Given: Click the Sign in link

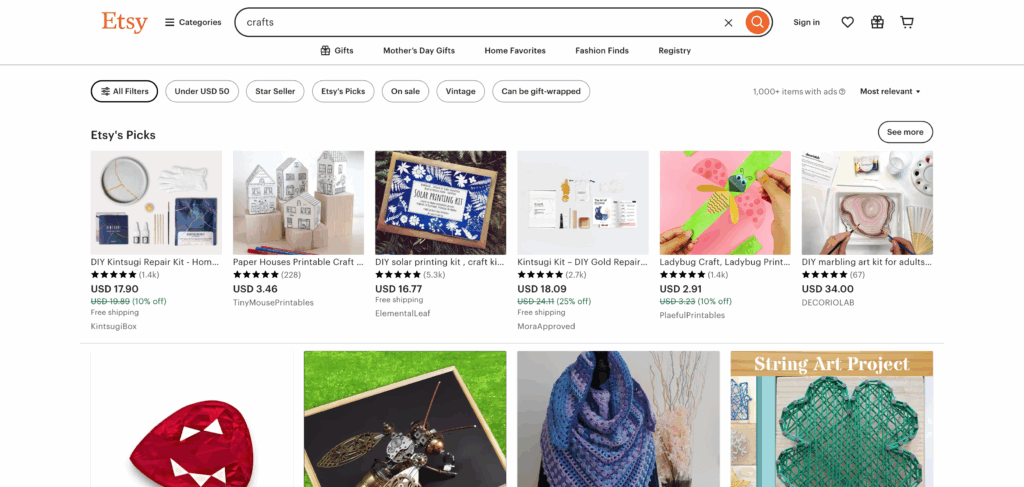Looking at the screenshot, I should [x=807, y=22].
